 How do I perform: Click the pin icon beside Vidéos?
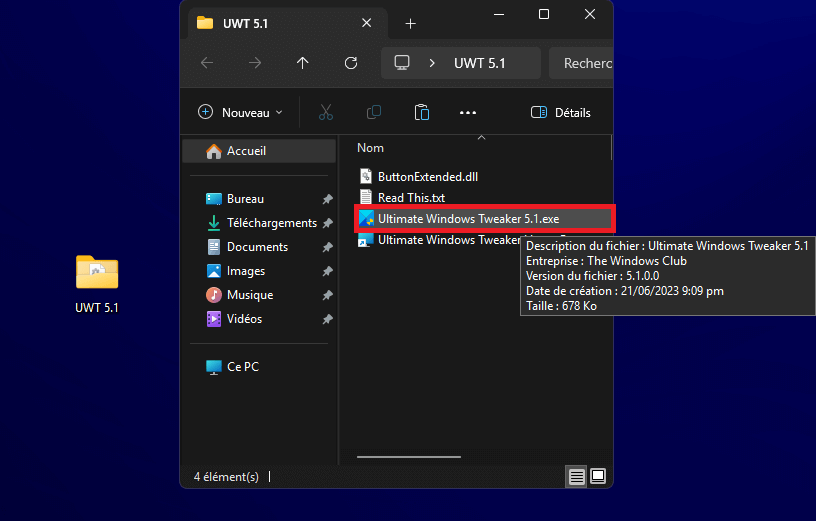point(327,319)
